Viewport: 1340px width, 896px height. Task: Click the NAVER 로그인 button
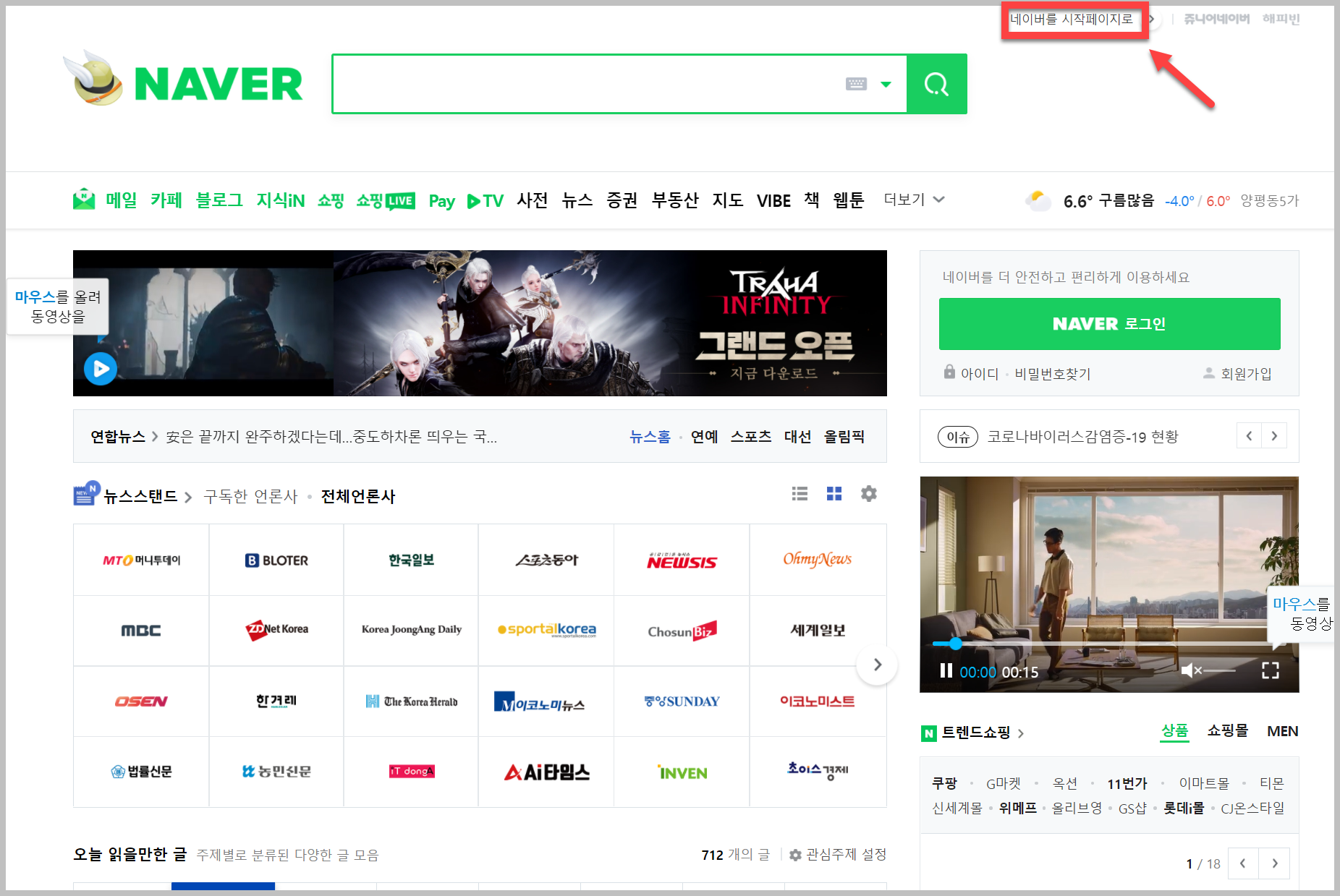pyautogui.click(x=1109, y=324)
